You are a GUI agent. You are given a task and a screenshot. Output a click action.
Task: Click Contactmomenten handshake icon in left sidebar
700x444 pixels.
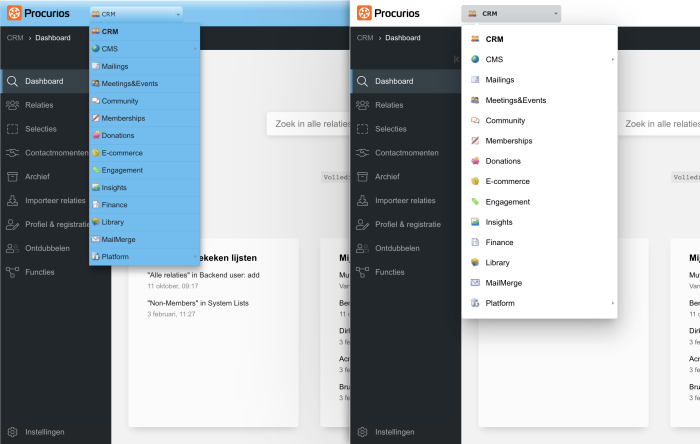coord(12,153)
